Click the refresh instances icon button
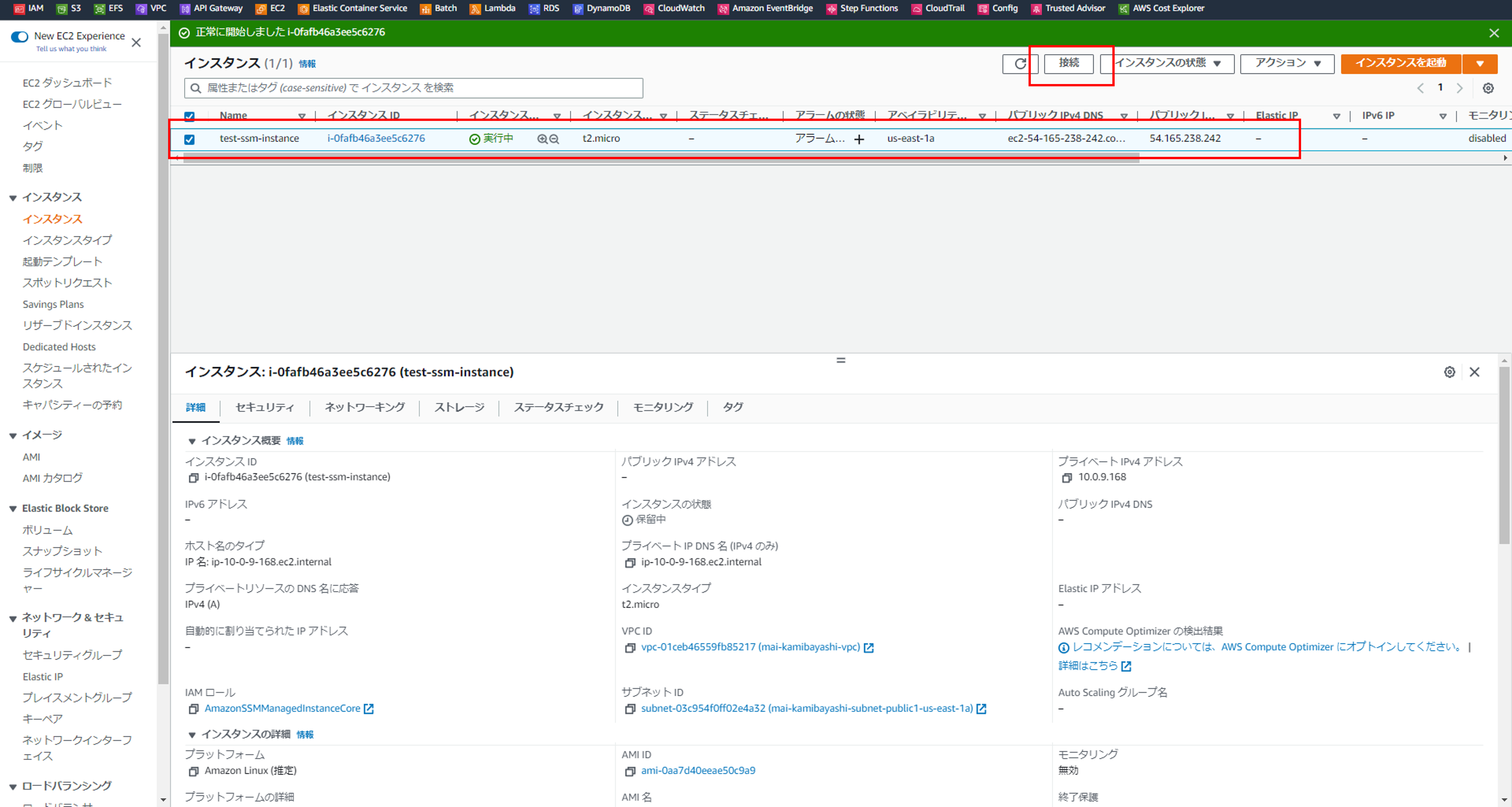Screen dimensions: 1512x807 [1020, 63]
